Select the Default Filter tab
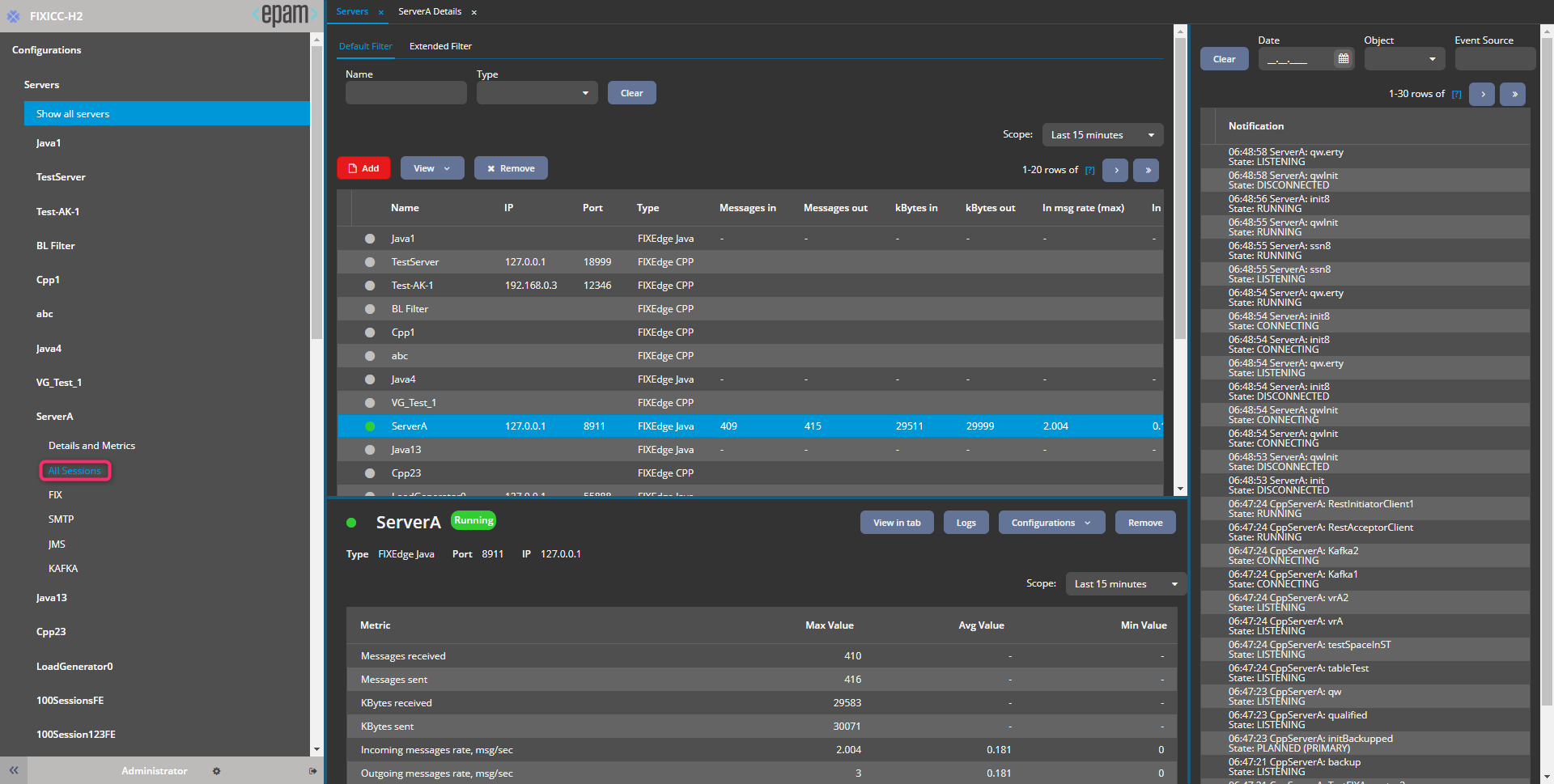This screenshot has height=784, width=1554. tap(365, 46)
